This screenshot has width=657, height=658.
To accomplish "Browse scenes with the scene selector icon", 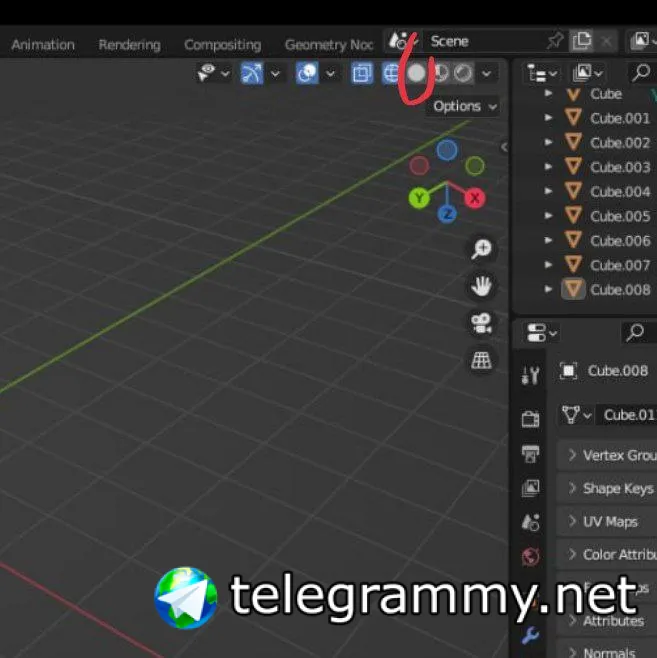I will [x=401, y=41].
